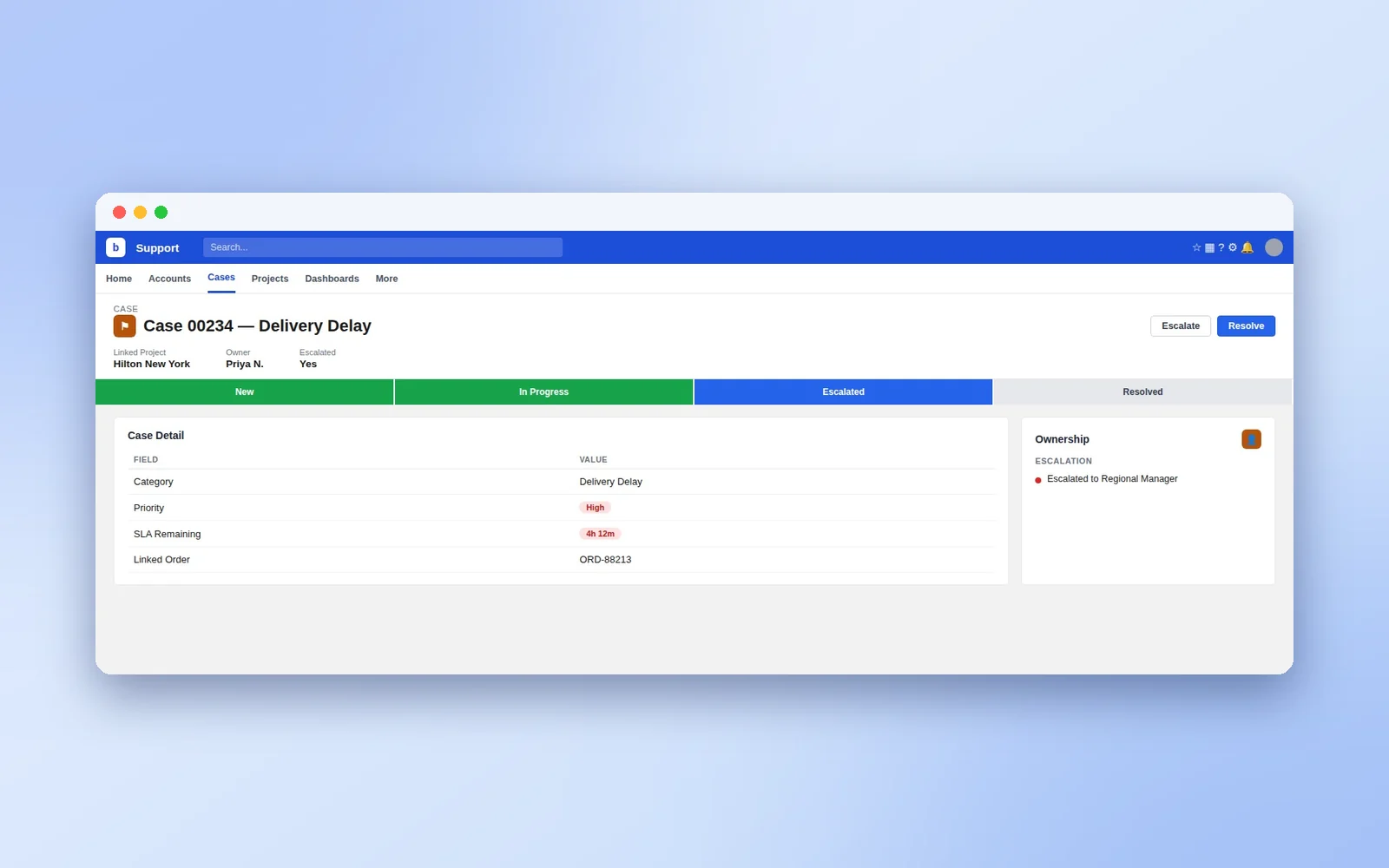Go to the Home tab
Viewport: 1389px width, 868px height.
tap(119, 279)
